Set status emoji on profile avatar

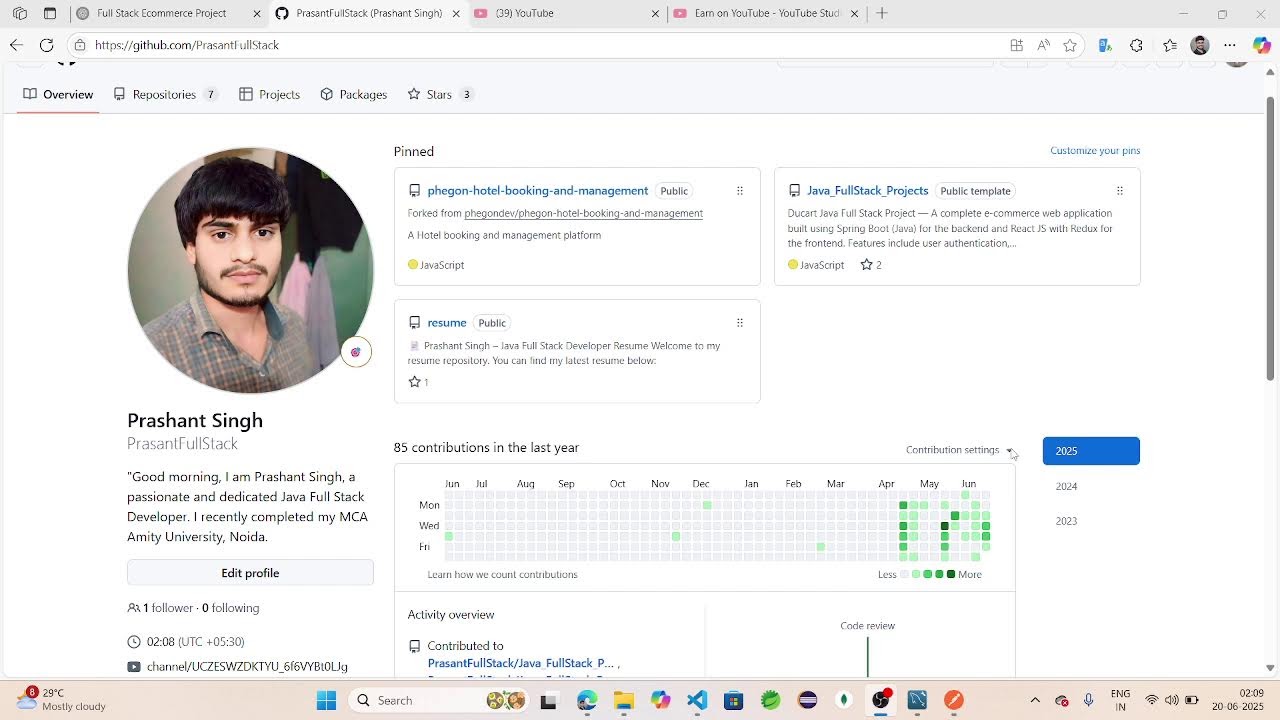pos(356,352)
